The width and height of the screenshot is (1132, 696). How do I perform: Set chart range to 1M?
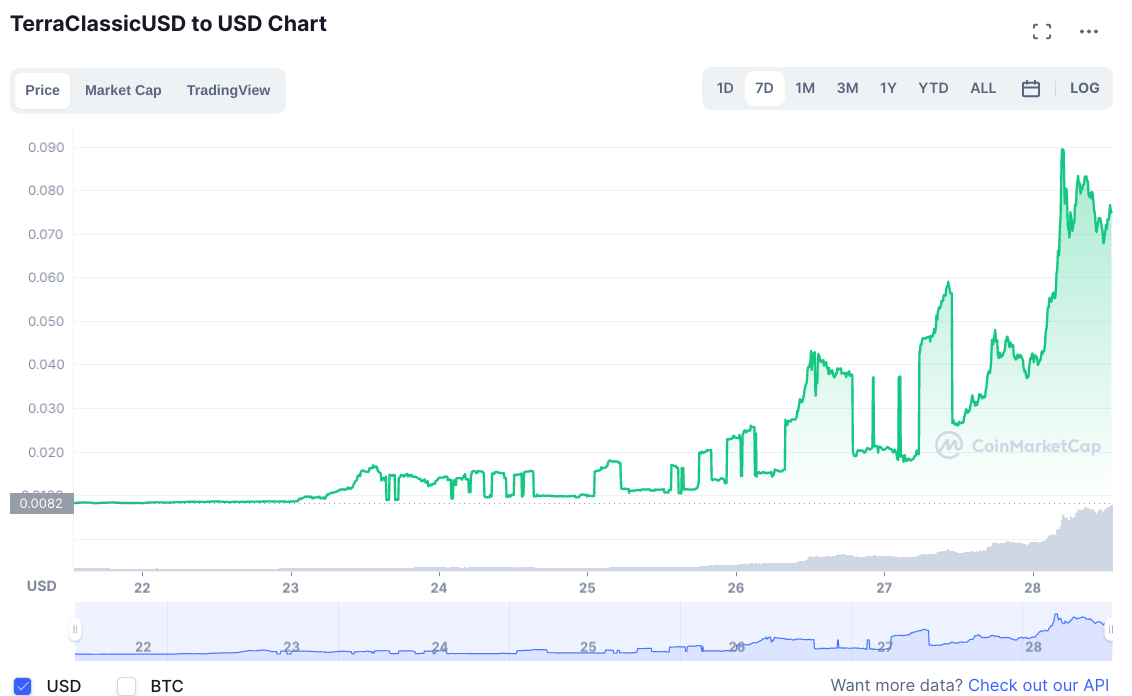tap(805, 88)
